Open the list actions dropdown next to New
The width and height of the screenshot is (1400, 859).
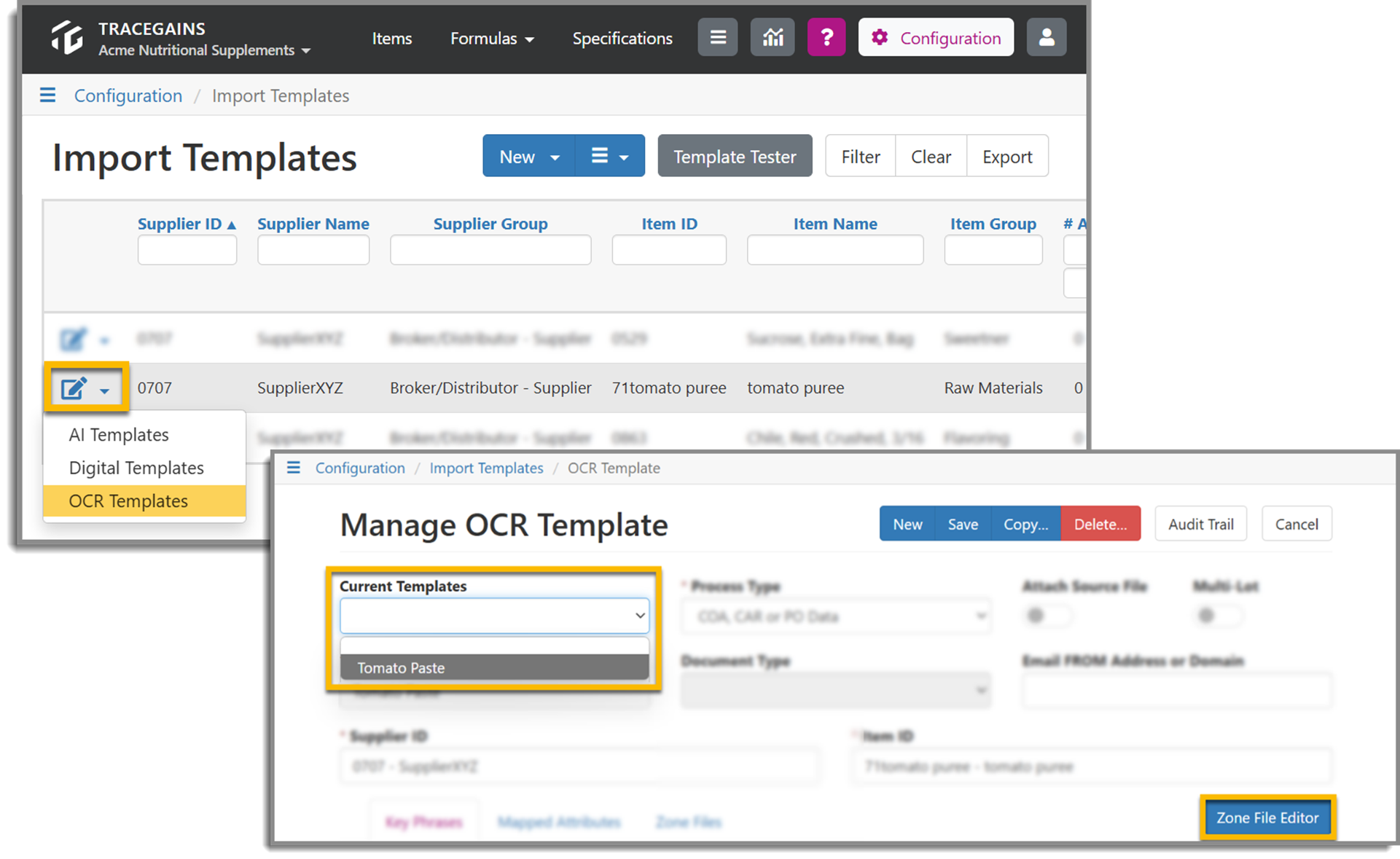coord(610,156)
